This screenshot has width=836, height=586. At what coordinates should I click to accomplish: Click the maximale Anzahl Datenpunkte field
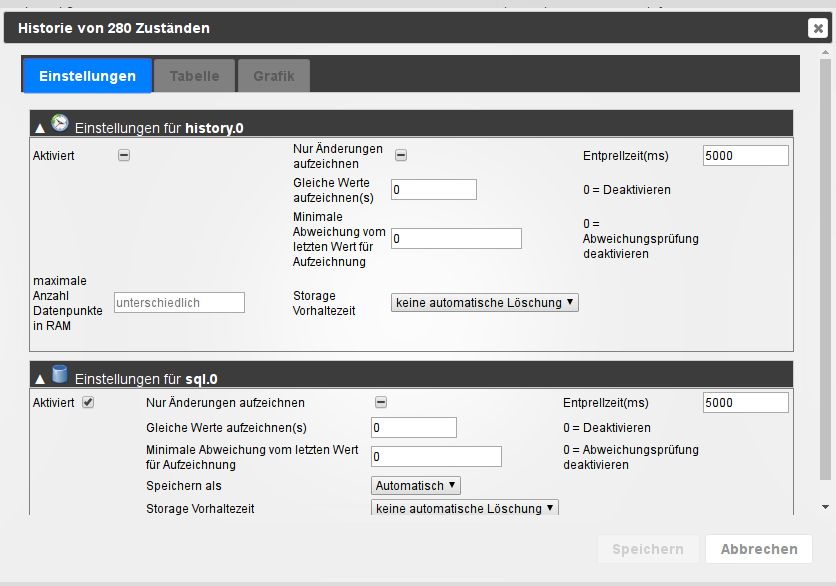pyautogui.click(x=180, y=302)
